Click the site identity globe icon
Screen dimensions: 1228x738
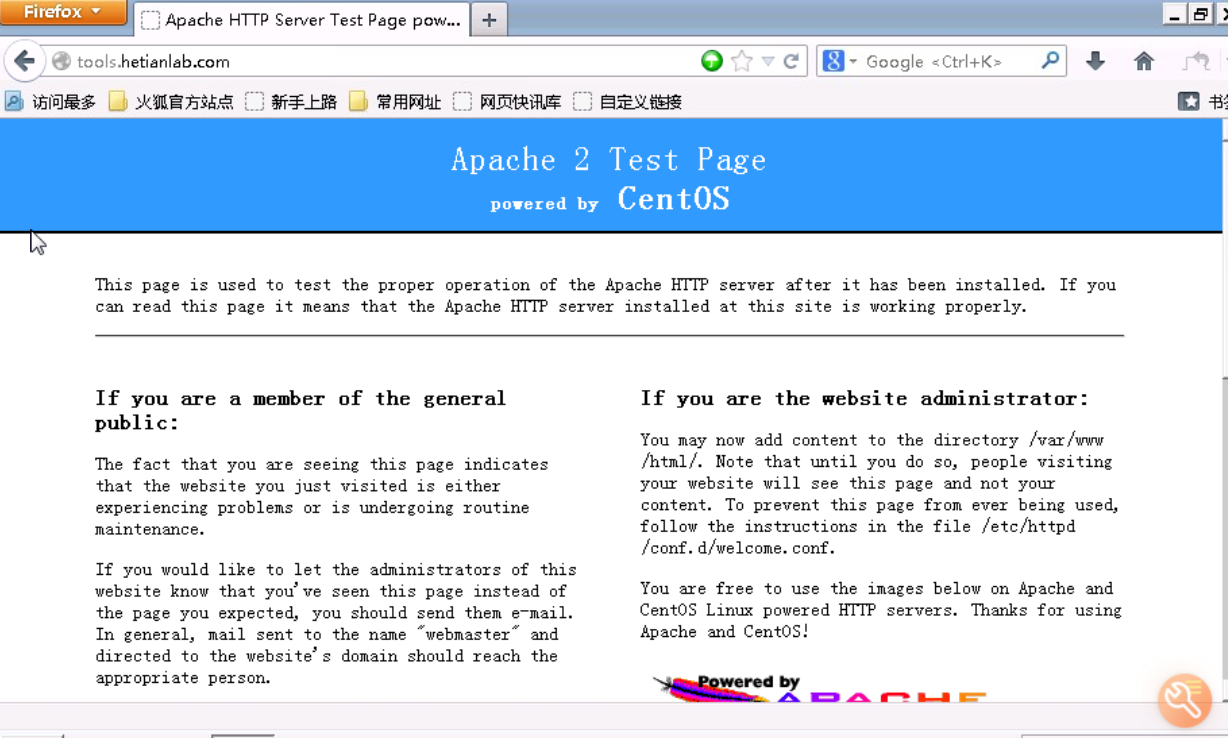61,61
